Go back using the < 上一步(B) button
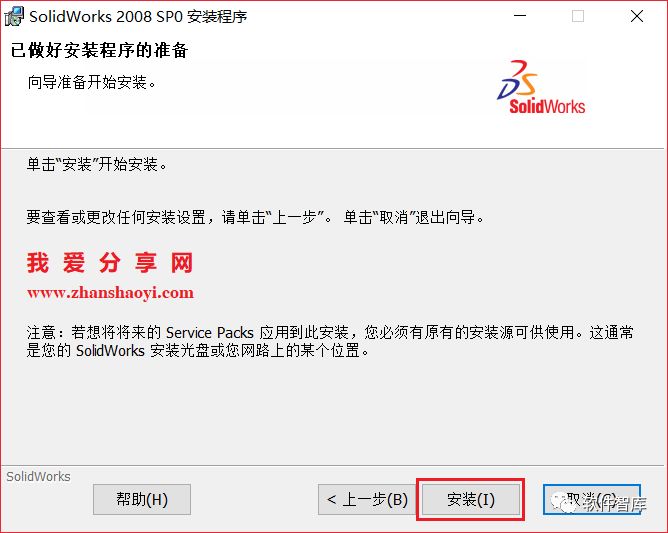Viewport: 668px width, 533px height. (x=367, y=499)
